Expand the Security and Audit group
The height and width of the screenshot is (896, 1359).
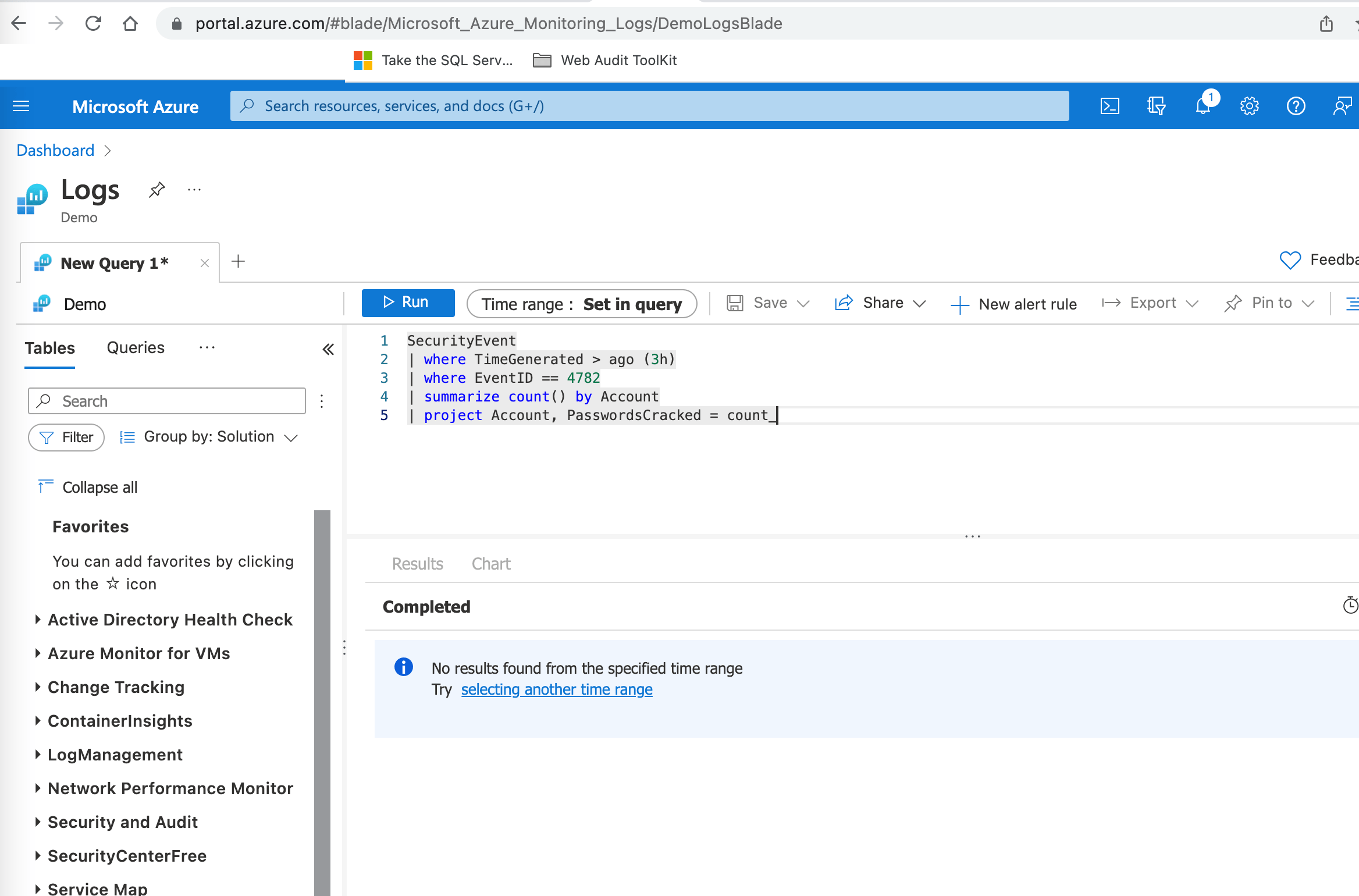pos(122,822)
